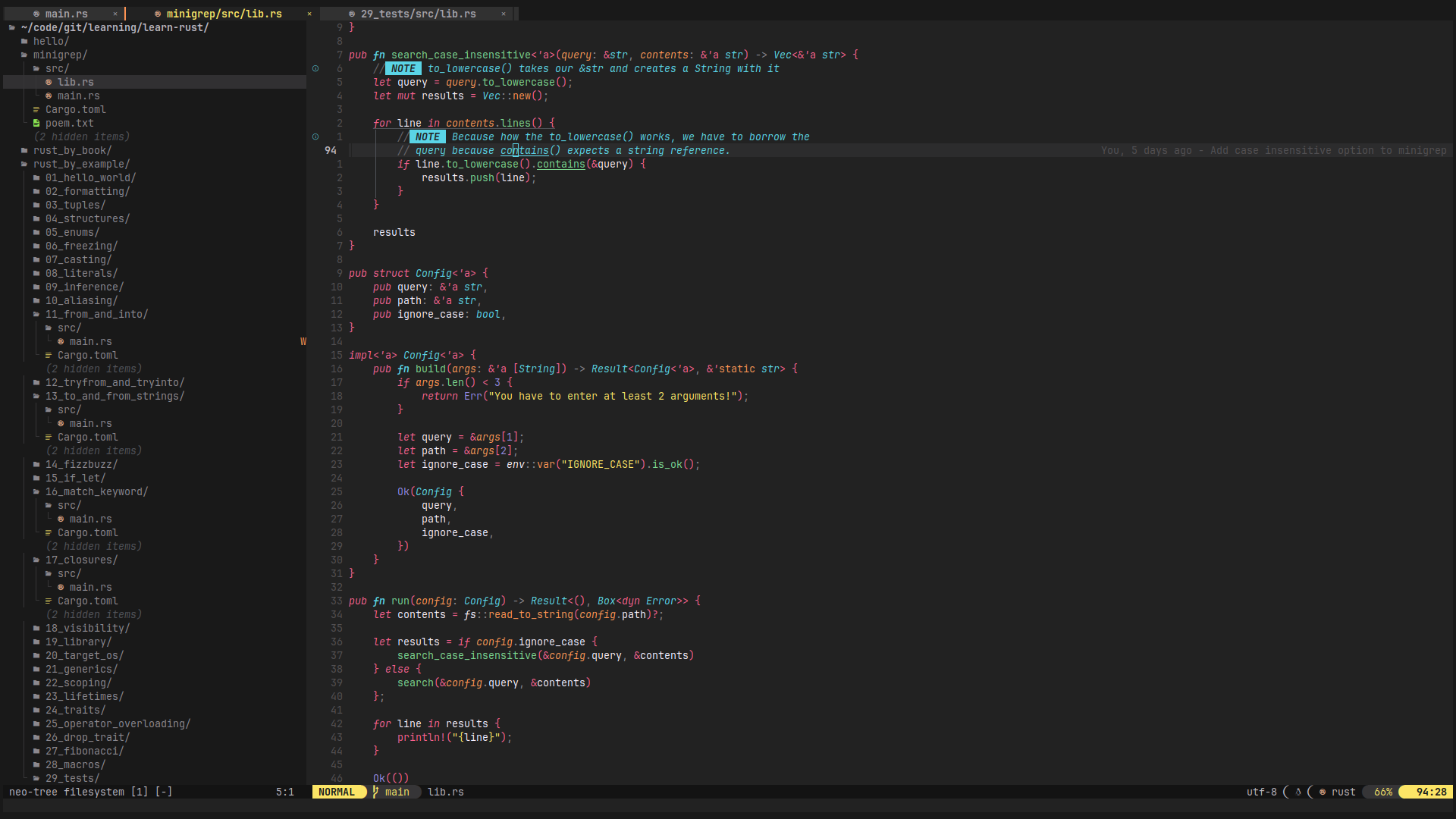Click the folder icon of 29_tests/

coord(36,778)
